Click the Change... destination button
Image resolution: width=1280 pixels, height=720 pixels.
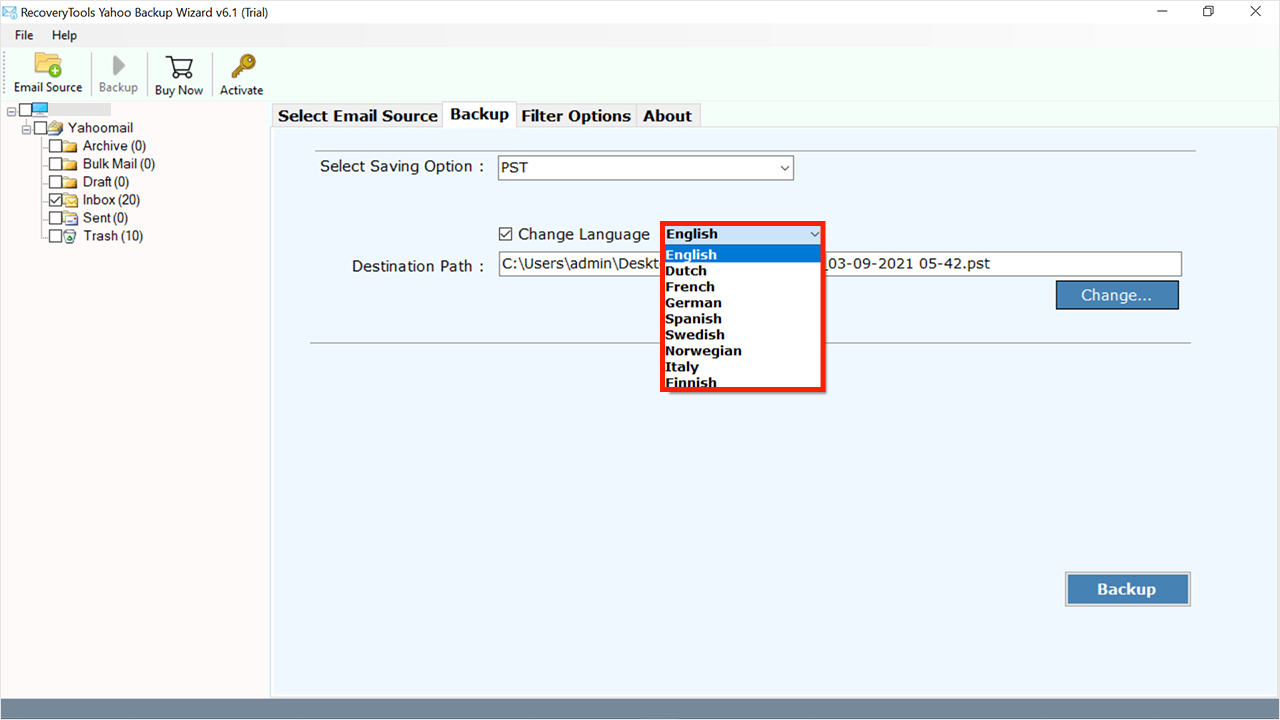pyautogui.click(x=1117, y=295)
